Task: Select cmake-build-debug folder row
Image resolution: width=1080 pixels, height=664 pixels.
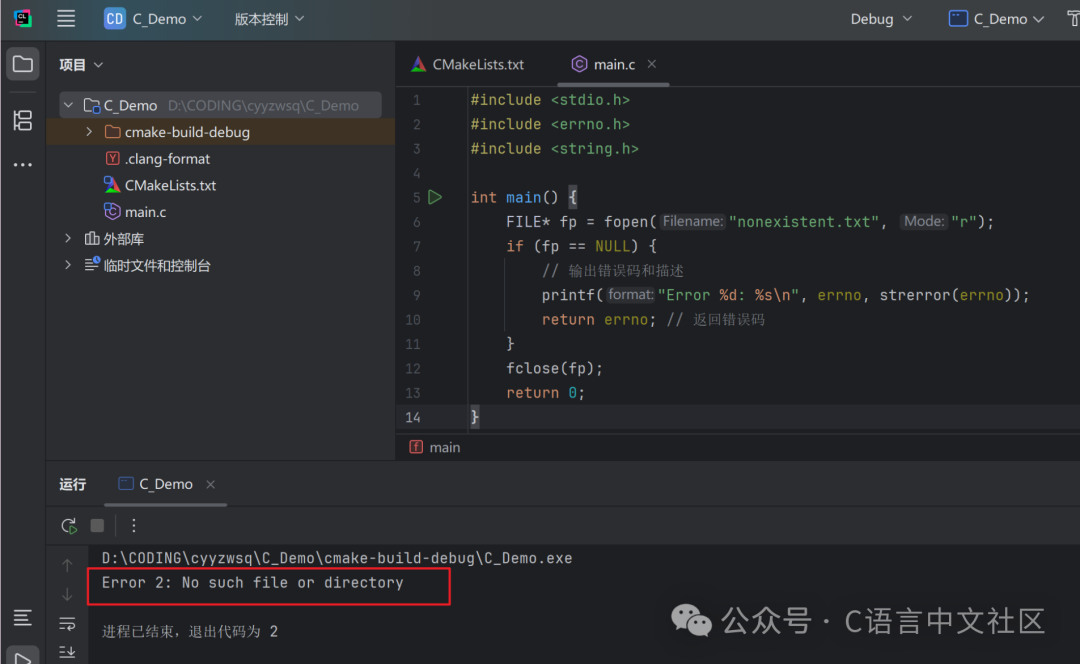Action: [x=220, y=132]
